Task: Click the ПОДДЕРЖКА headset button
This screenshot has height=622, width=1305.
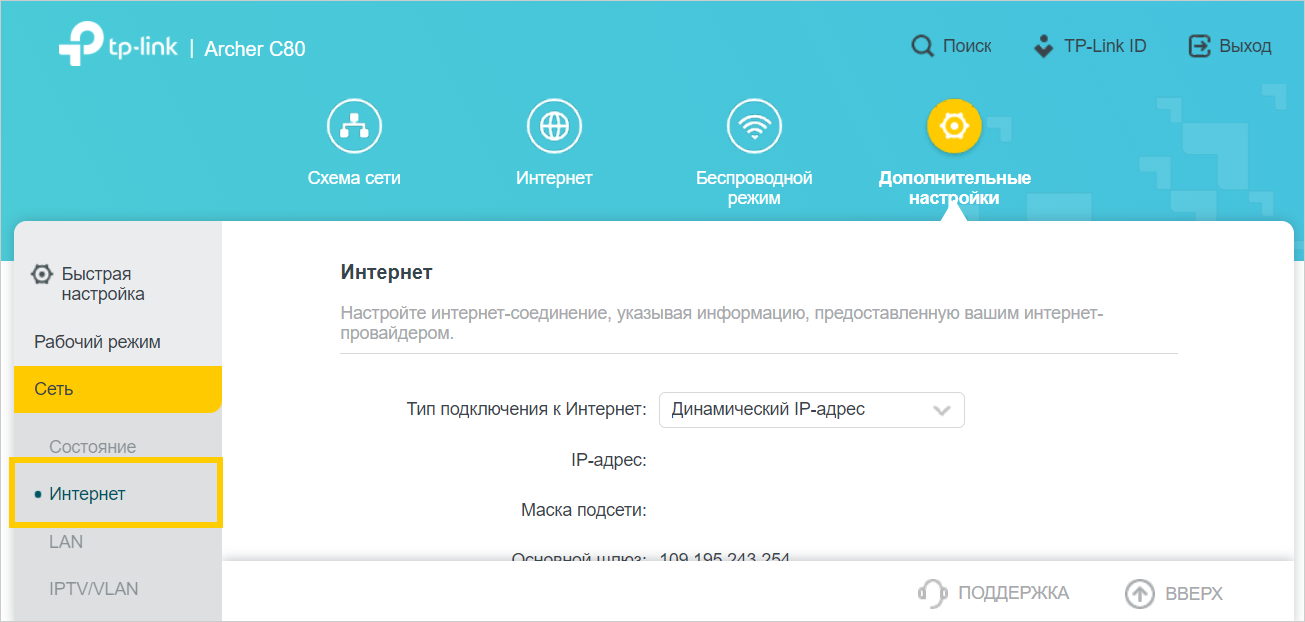Action: click(x=993, y=593)
